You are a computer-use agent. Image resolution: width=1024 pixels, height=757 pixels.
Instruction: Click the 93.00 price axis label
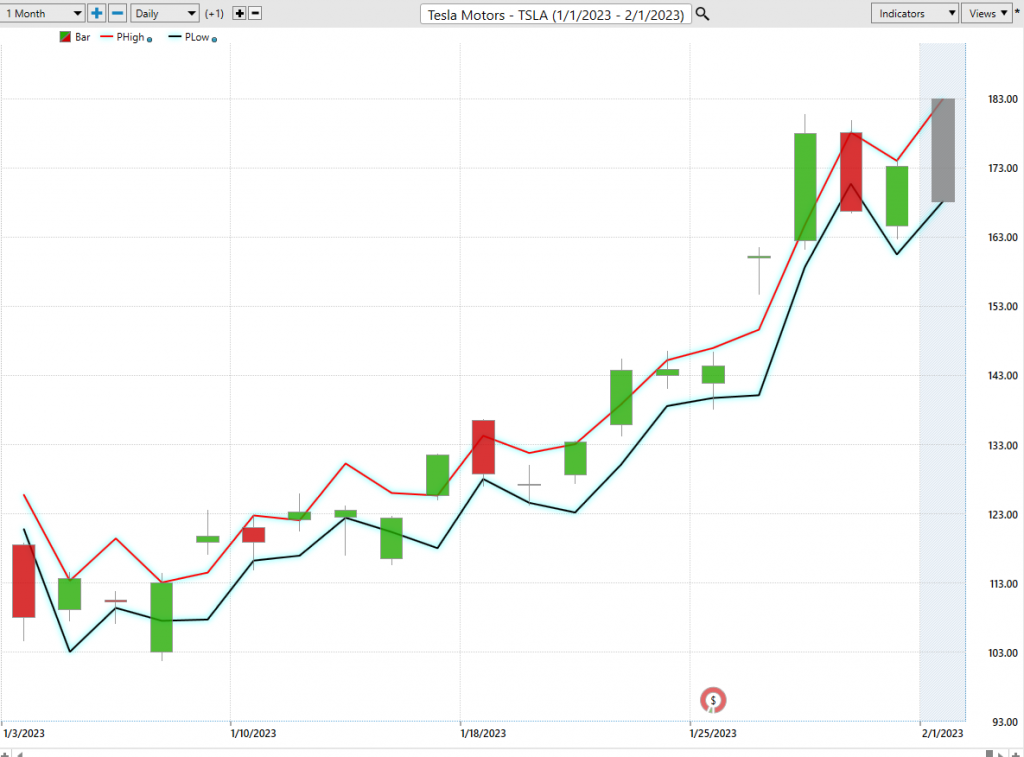click(x=1005, y=722)
